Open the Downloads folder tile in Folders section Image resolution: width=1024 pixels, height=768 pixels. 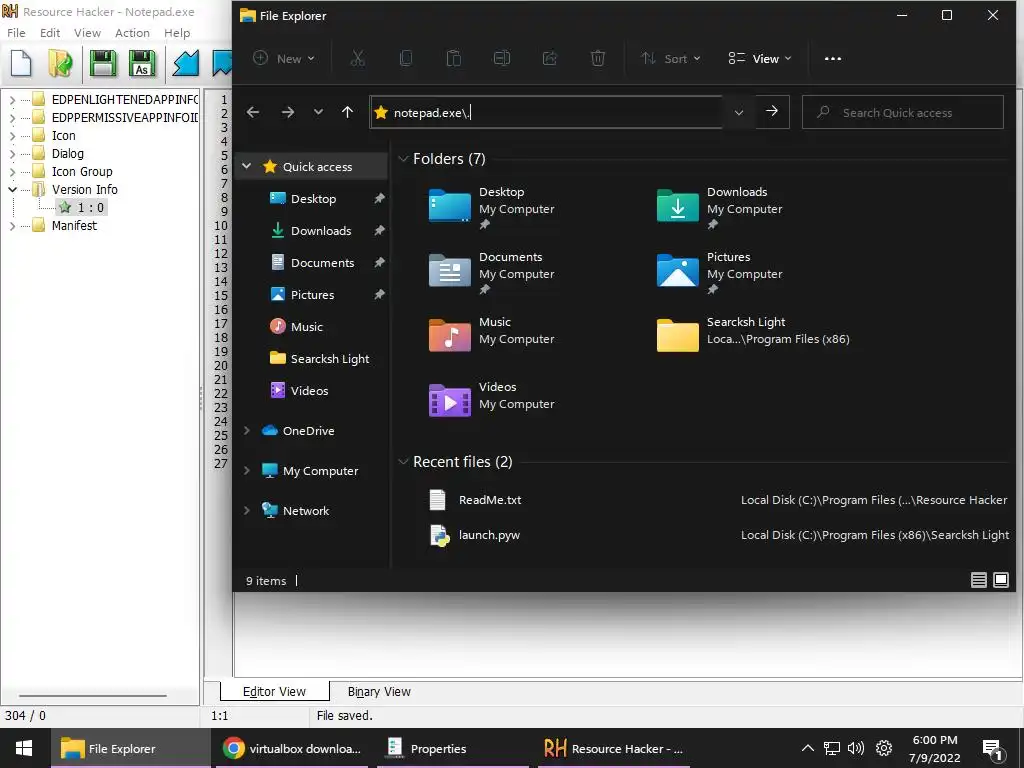pos(720,206)
